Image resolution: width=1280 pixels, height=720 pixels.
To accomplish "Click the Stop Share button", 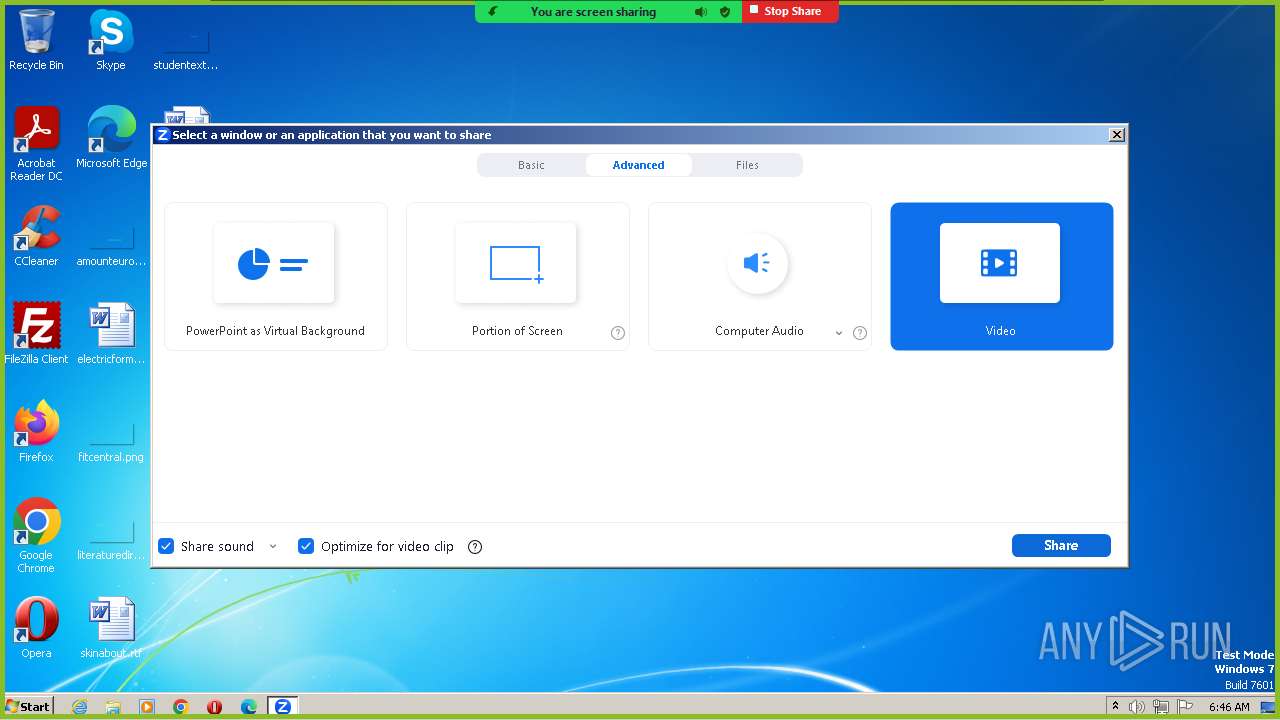I will pos(790,11).
